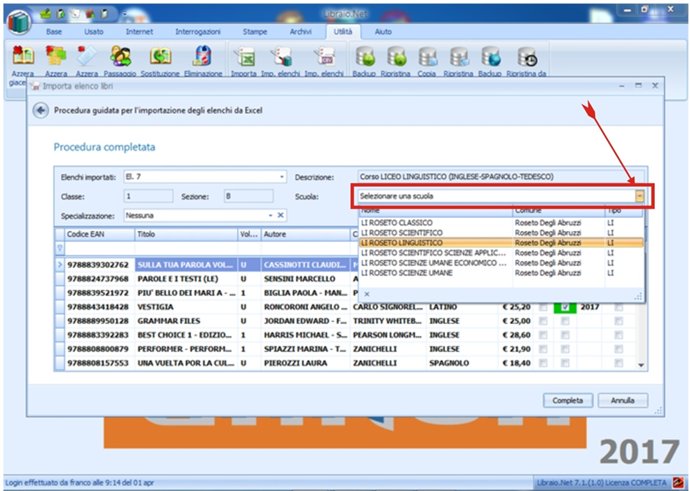Click the Ripristina icon next to first Backup
The width and height of the screenshot is (690, 491).
coord(396,57)
